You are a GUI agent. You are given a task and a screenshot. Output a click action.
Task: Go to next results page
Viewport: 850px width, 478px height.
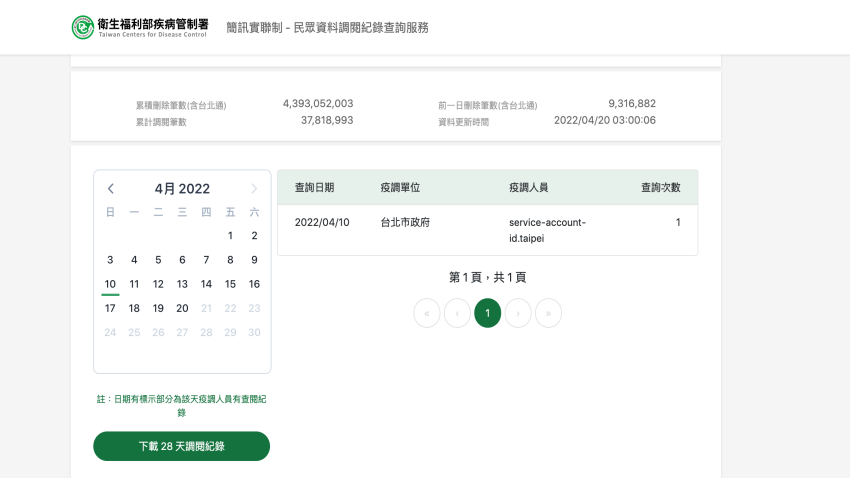point(518,313)
